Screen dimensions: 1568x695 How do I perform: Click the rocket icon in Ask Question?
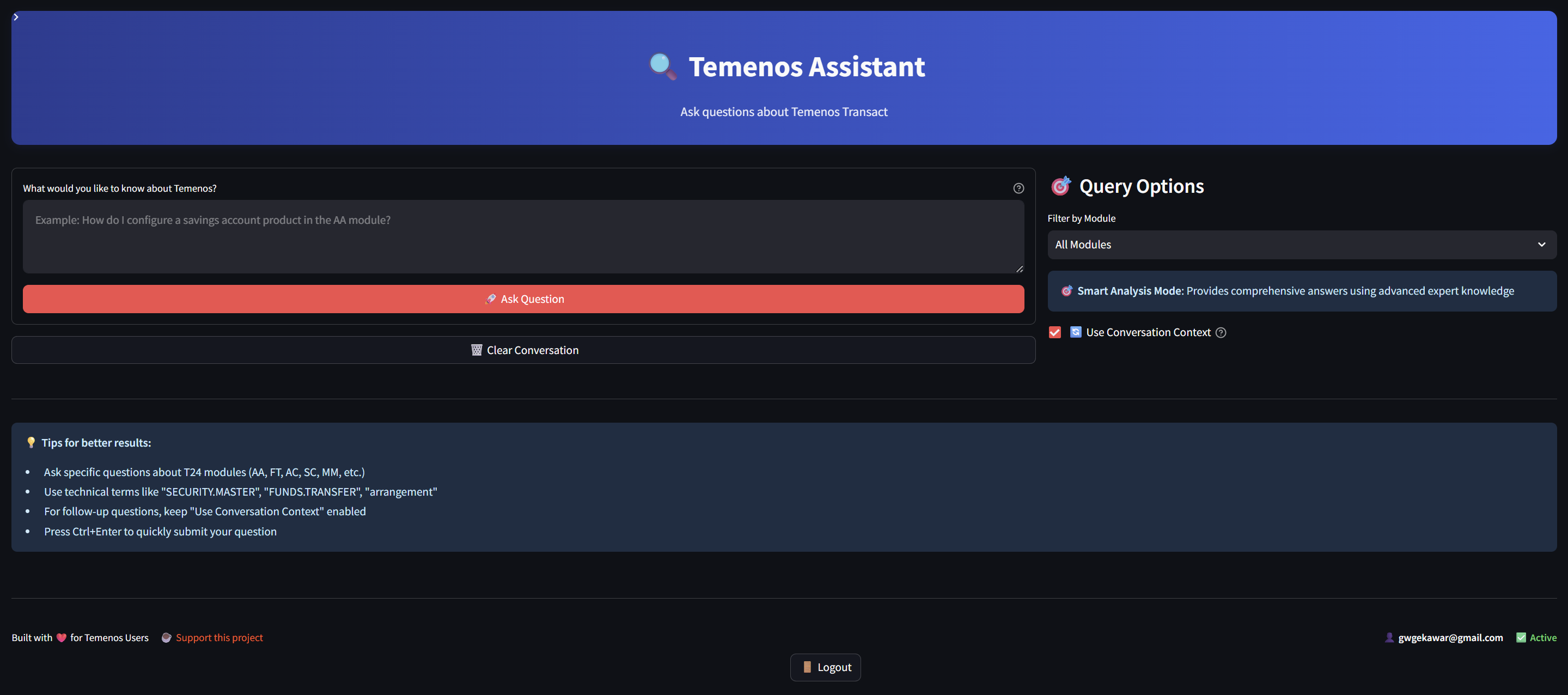[491, 299]
